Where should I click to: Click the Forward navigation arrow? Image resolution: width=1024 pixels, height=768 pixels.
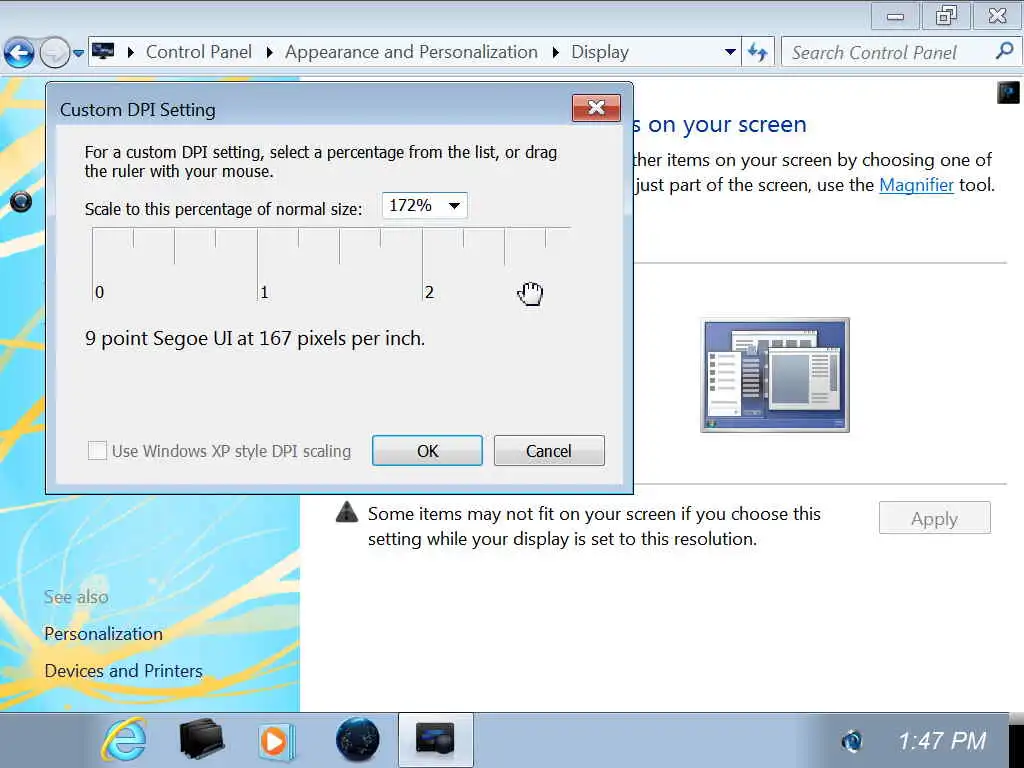pos(55,52)
